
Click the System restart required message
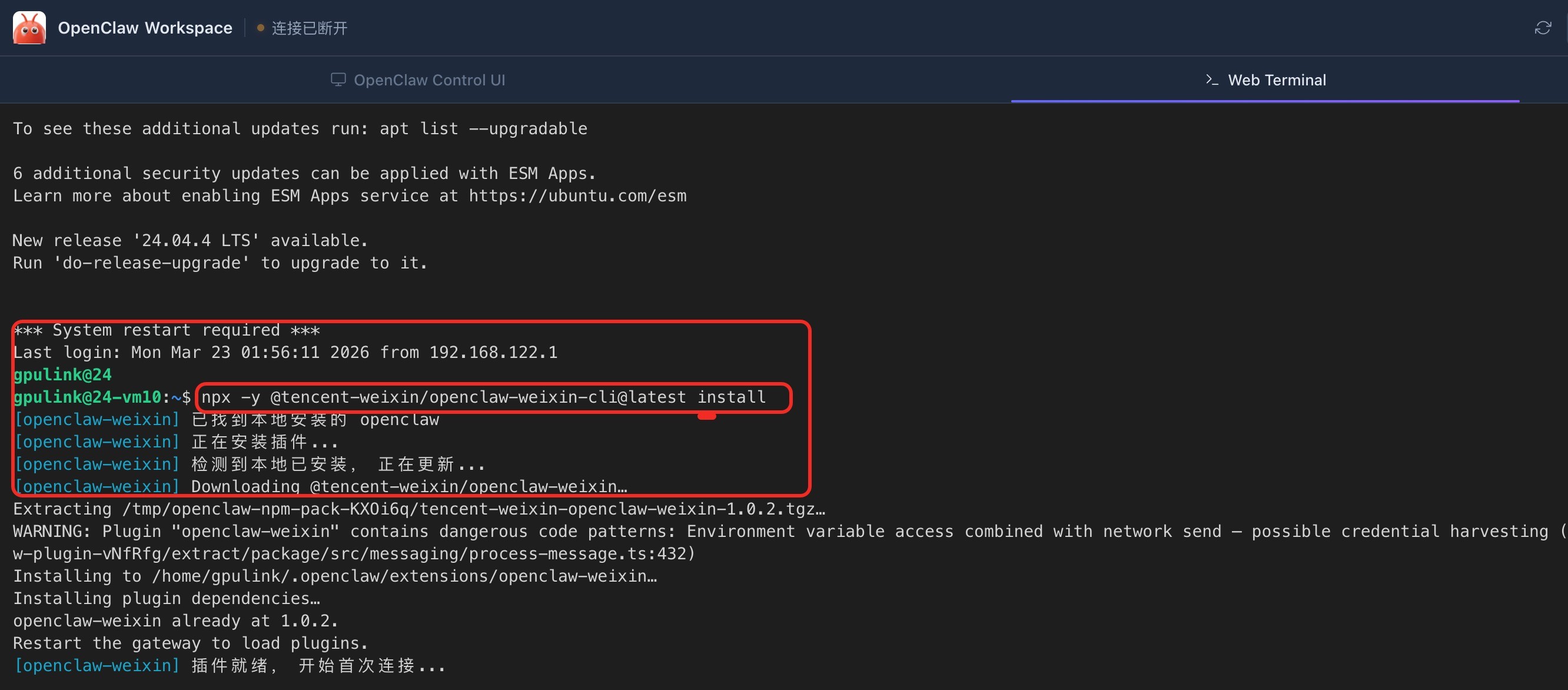click(166, 330)
